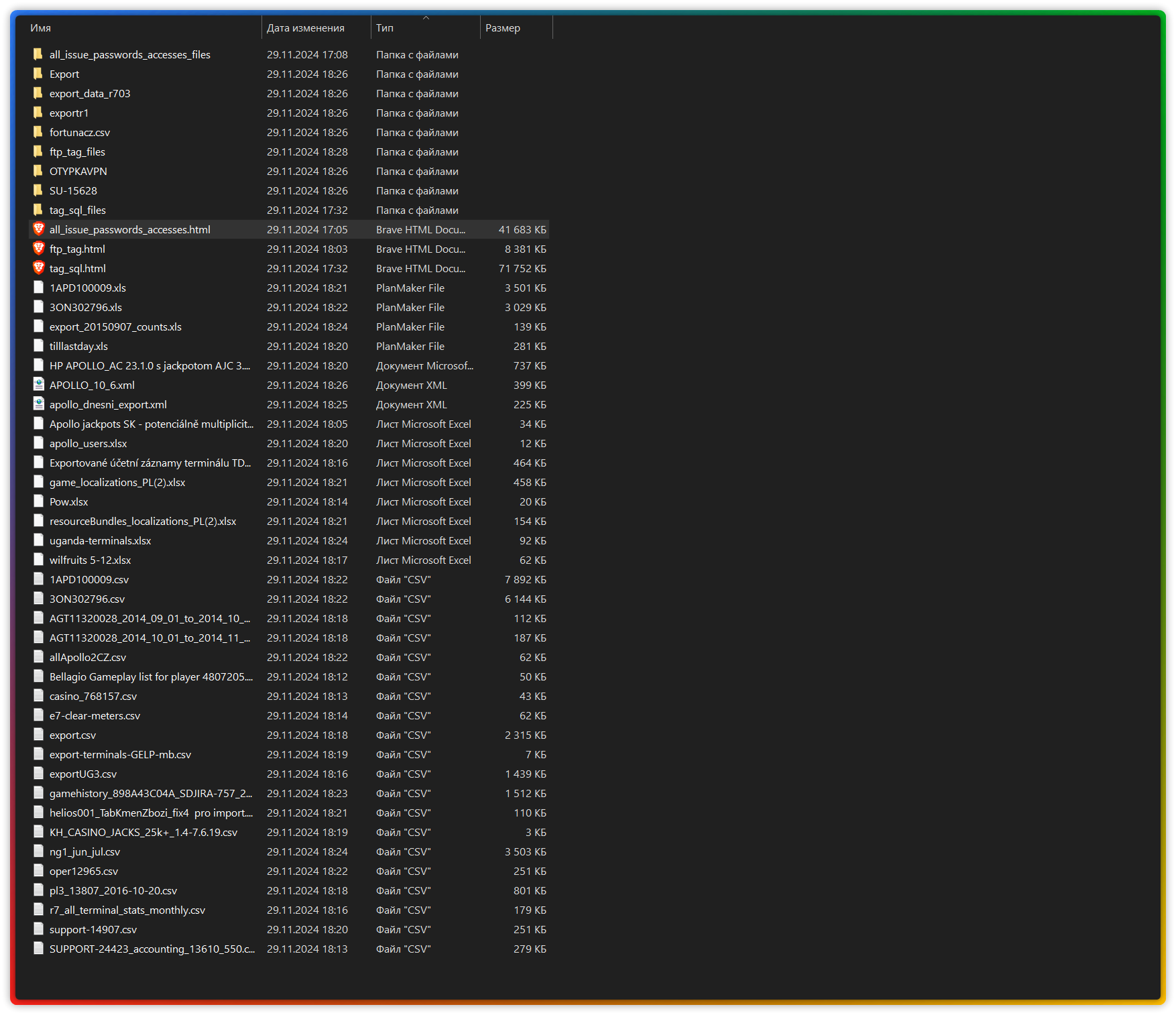The image size is (1176, 1015).
Task: Sort by the Размер column header
Action: coord(516,28)
